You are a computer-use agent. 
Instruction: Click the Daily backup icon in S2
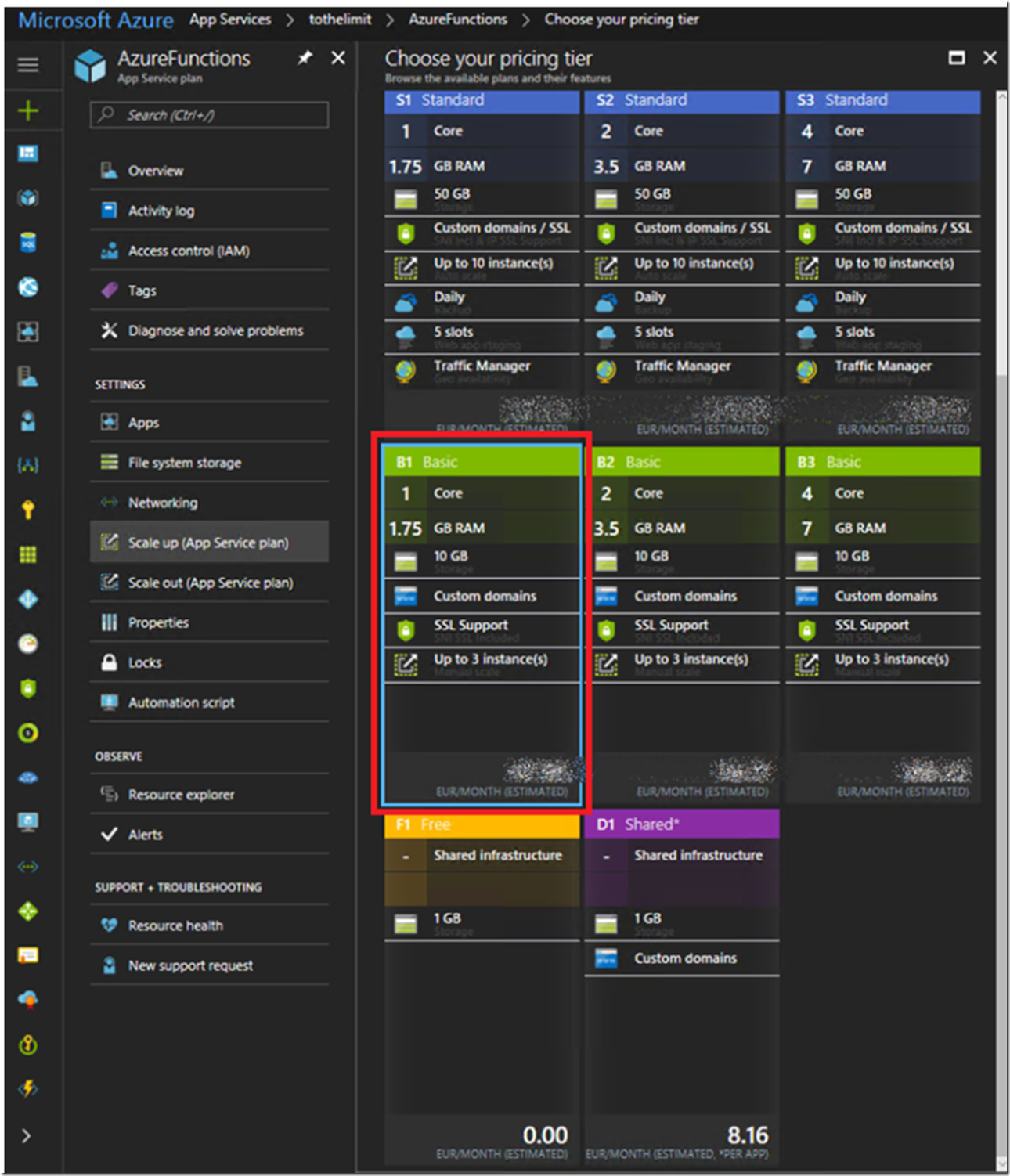coord(606,302)
